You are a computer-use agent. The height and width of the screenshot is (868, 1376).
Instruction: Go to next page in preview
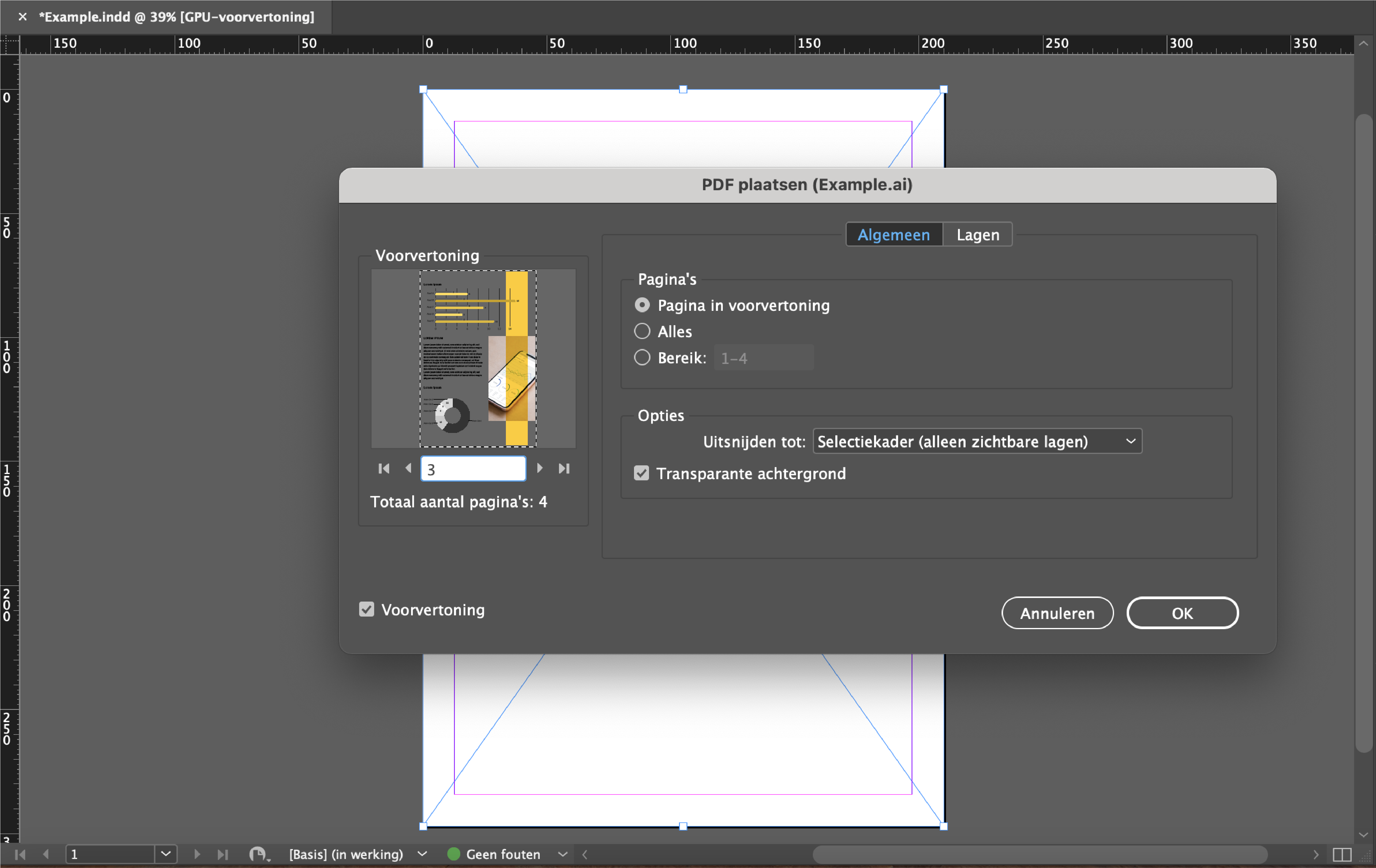coord(539,469)
